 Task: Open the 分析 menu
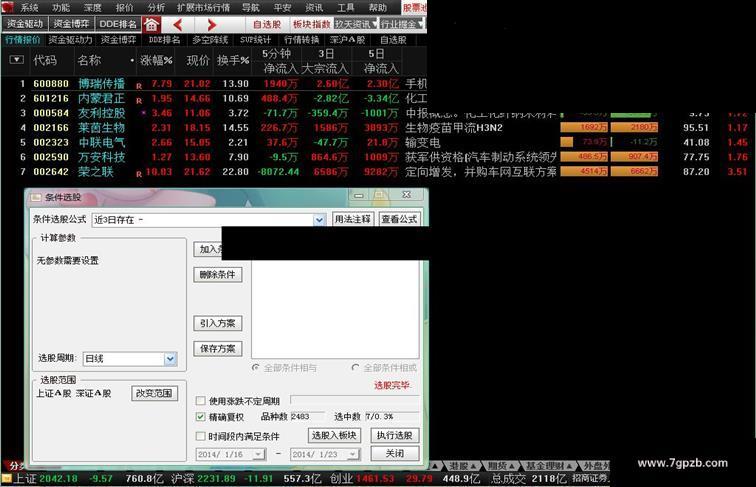click(156, 8)
